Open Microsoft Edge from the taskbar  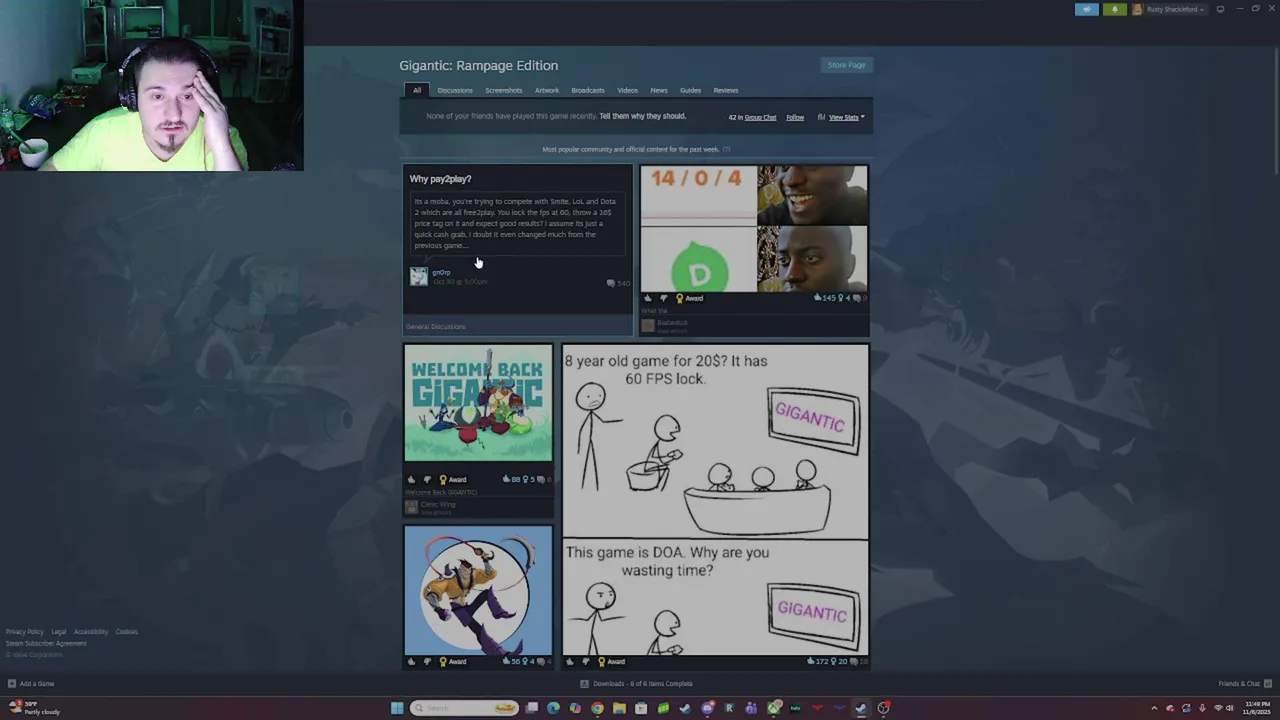pyautogui.click(x=553, y=708)
